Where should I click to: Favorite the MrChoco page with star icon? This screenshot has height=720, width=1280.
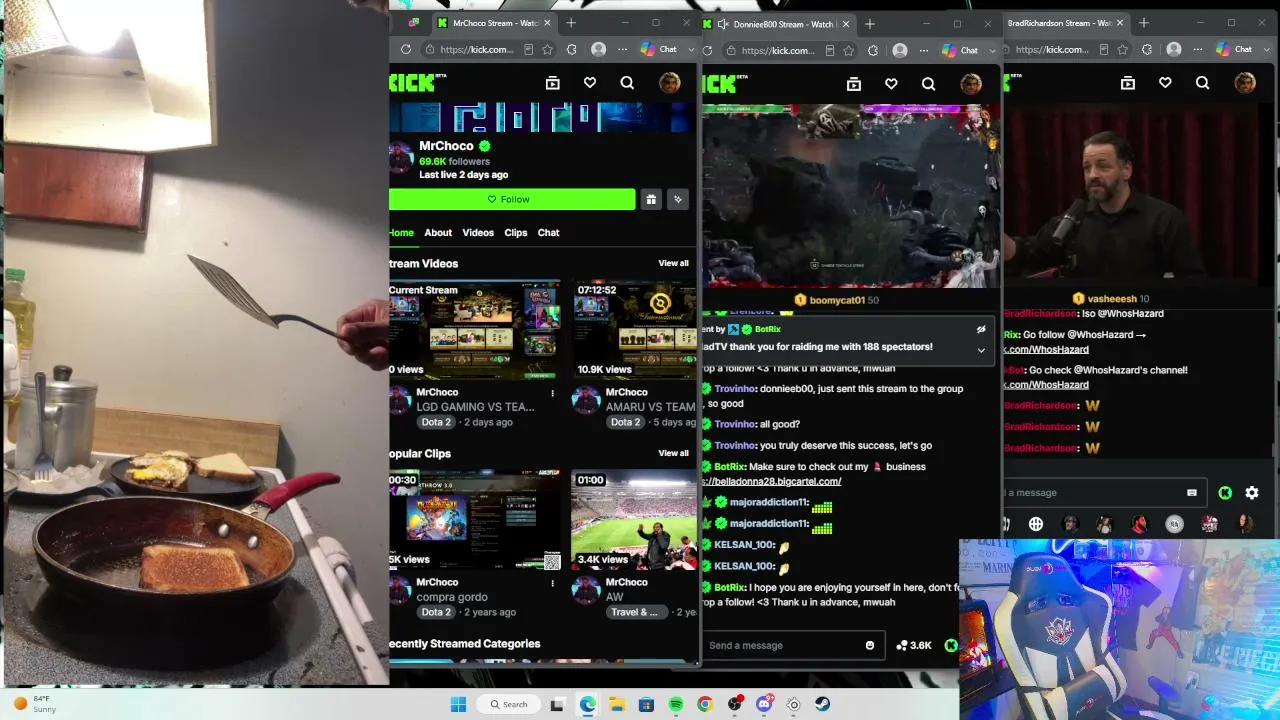pyautogui.click(x=547, y=50)
